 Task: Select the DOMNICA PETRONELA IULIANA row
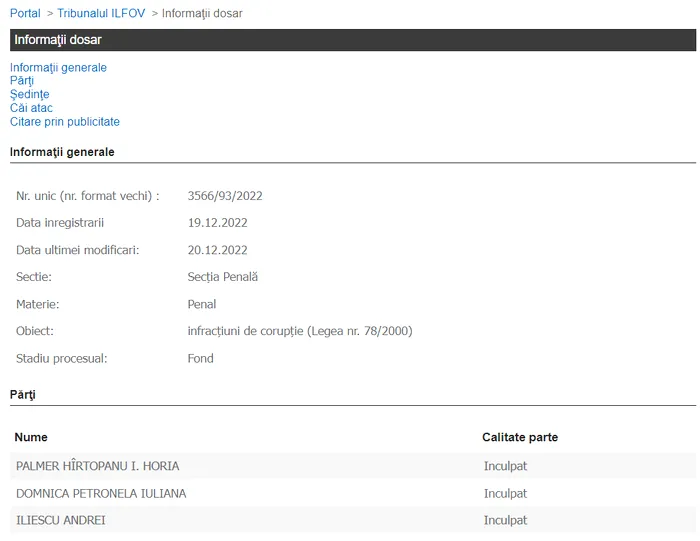(101, 493)
